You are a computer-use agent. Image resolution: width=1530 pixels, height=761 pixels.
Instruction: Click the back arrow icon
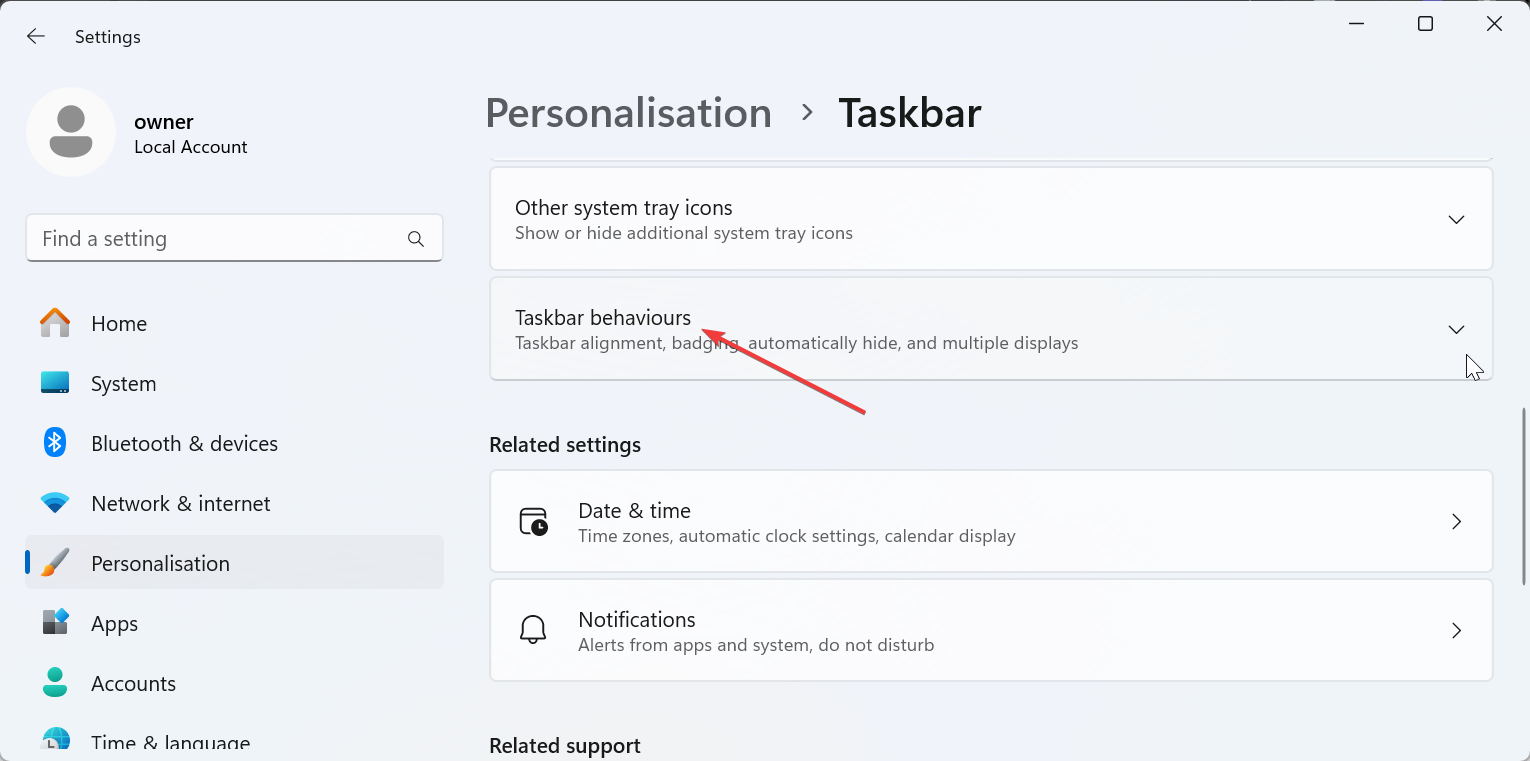(x=36, y=37)
